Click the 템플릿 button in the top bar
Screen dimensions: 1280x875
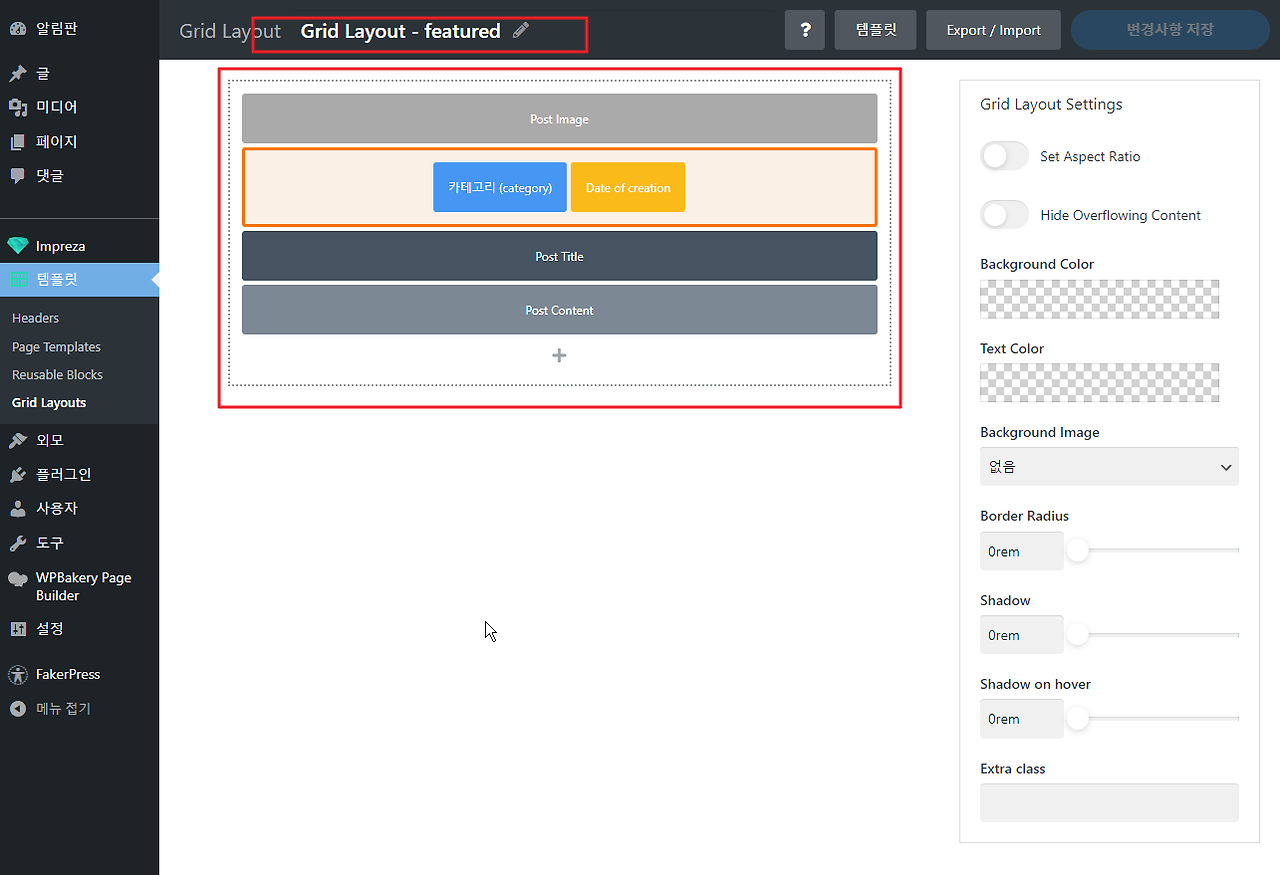coord(875,30)
